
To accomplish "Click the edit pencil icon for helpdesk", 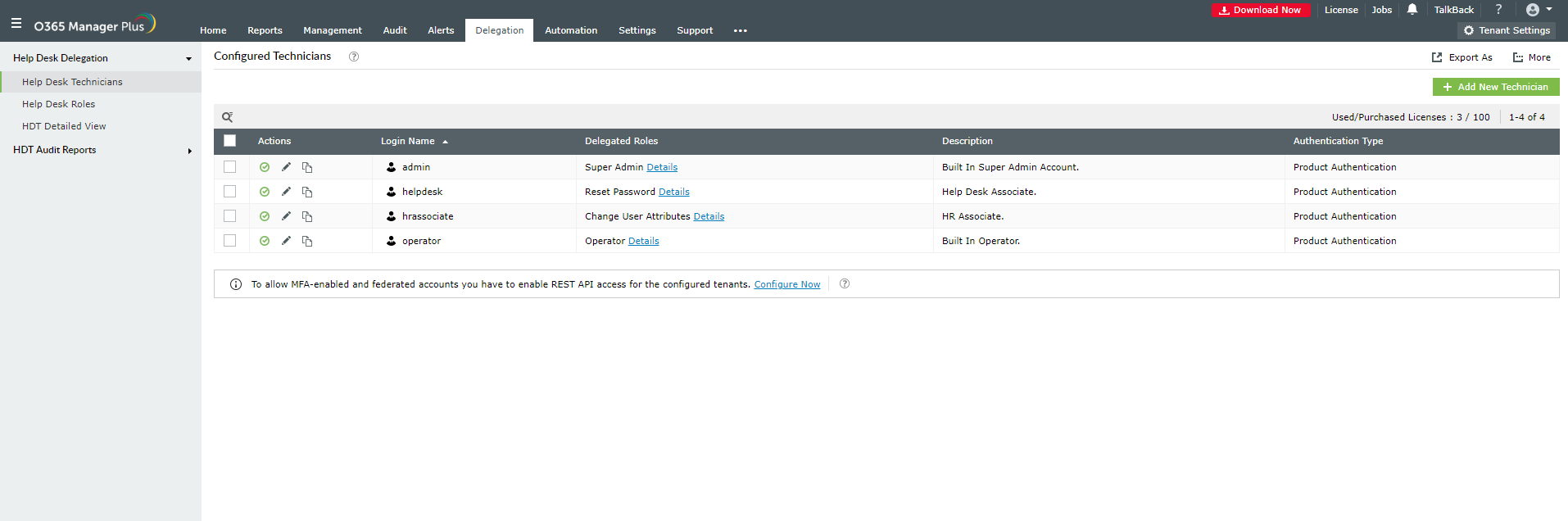I will (286, 192).
